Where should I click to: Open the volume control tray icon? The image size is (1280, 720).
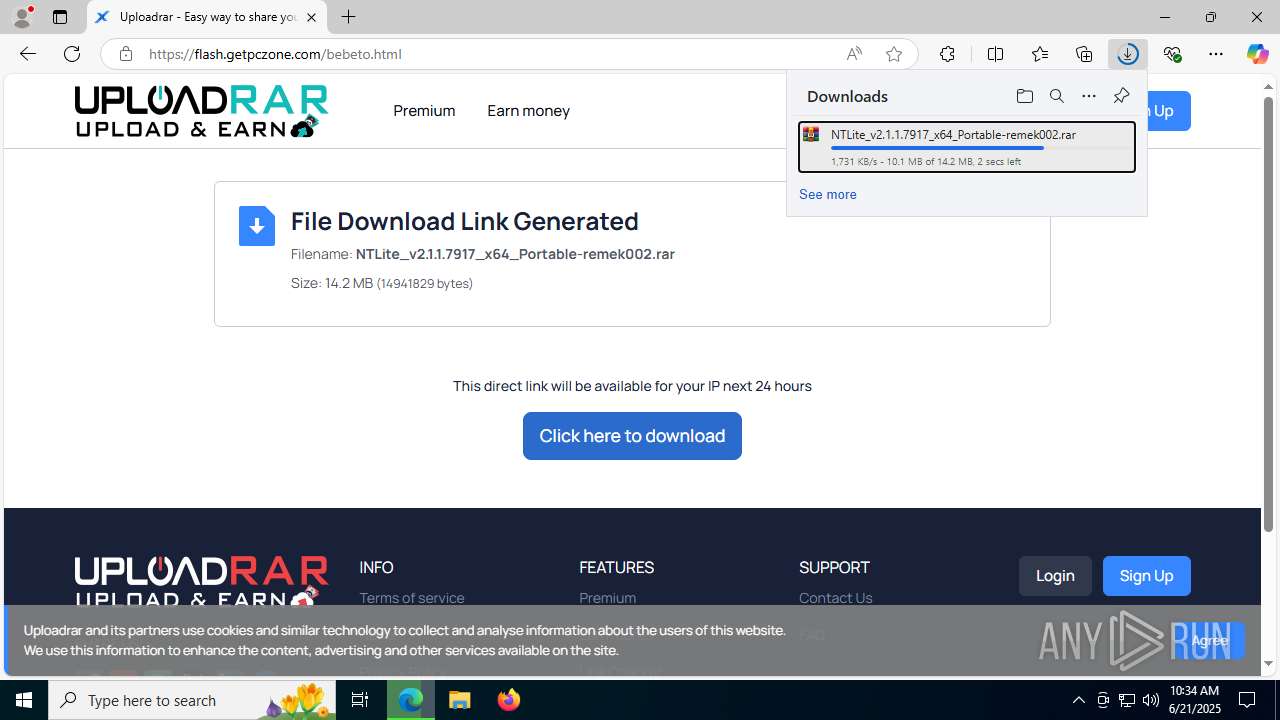click(1151, 700)
